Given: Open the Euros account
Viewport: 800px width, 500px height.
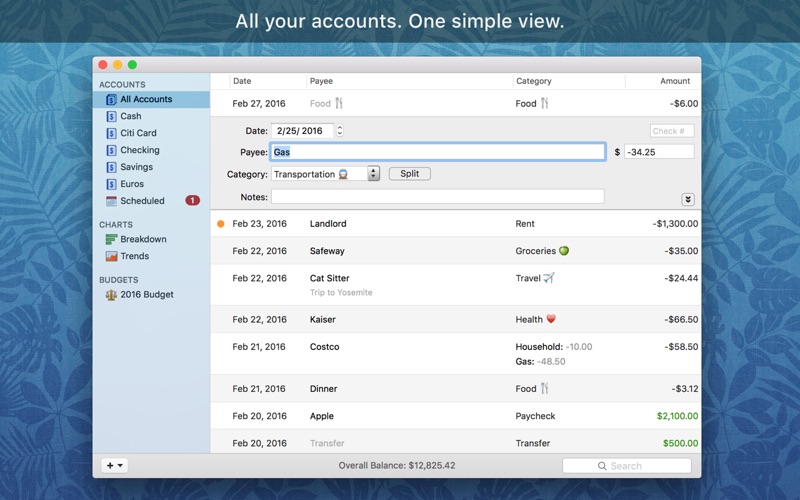Looking at the screenshot, I should click(131, 184).
